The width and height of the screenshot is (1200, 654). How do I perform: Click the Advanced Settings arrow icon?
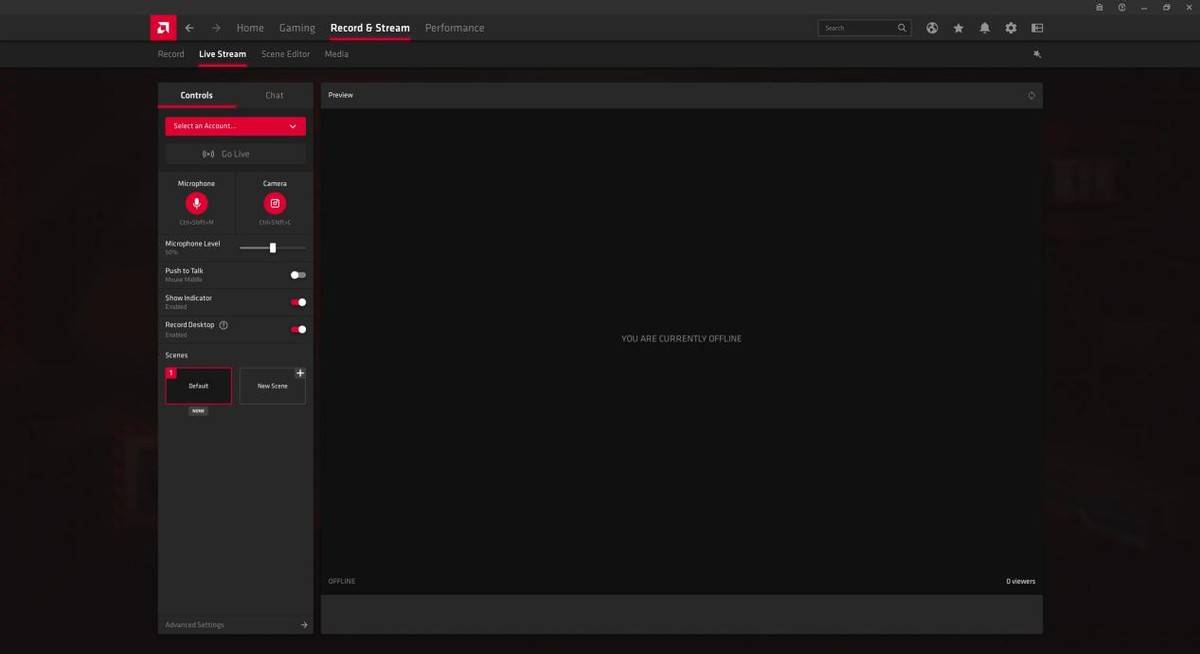click(x=304, y=625)
